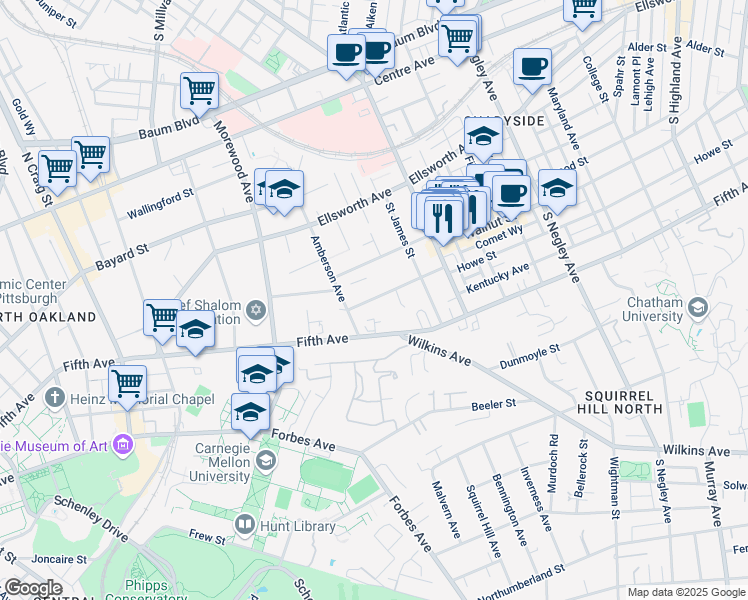Click the Bayard St street label
Viewport: 748px width, 600px height.
[x=122, y=257]
